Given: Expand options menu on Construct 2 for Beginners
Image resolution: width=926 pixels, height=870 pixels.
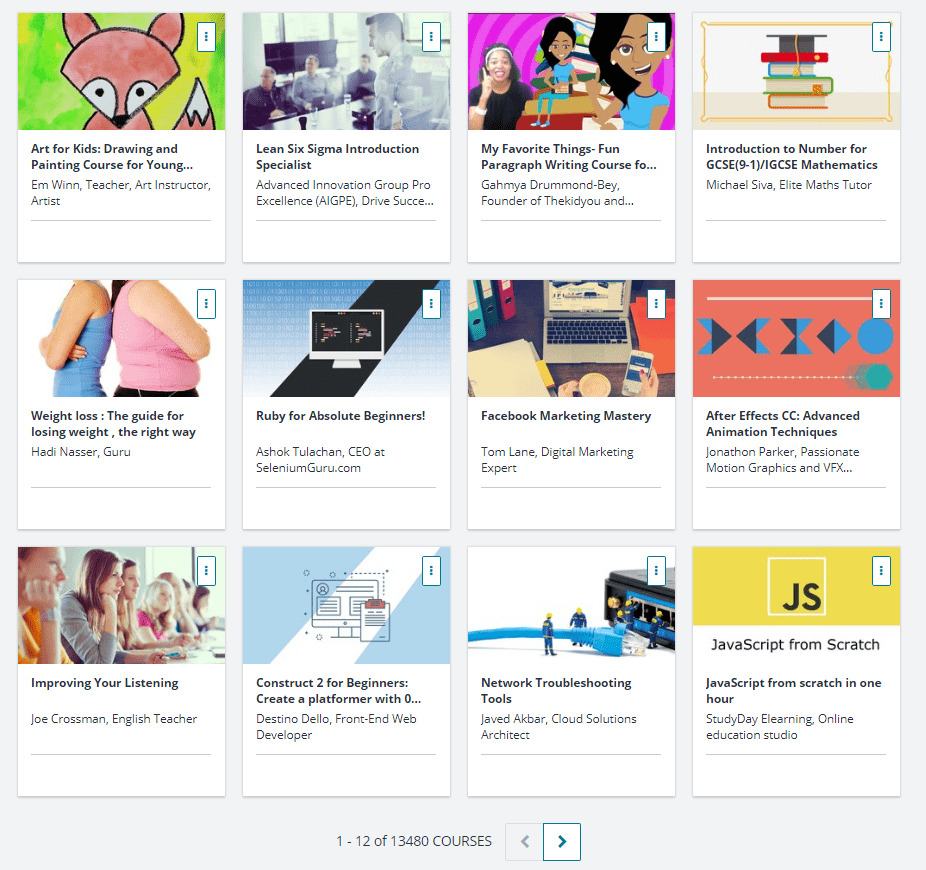Looking at the screenshot, I should tap(431, 571).
